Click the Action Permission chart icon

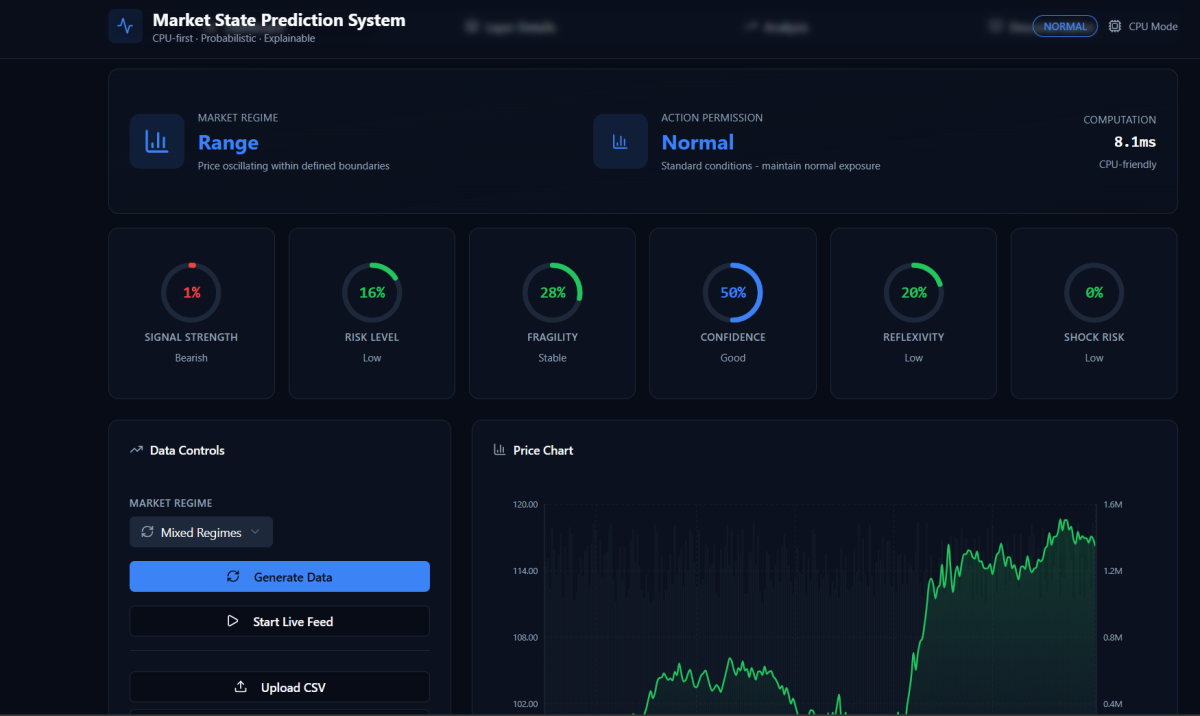pos(620,142)
